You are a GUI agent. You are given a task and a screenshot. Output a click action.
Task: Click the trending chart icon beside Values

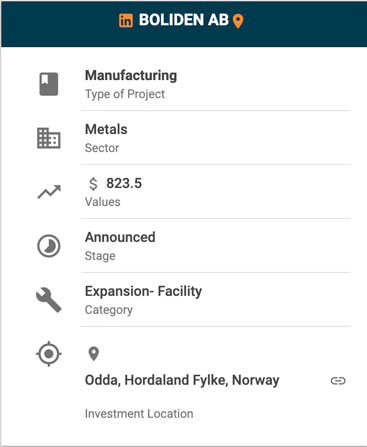[x=49, y=192]
